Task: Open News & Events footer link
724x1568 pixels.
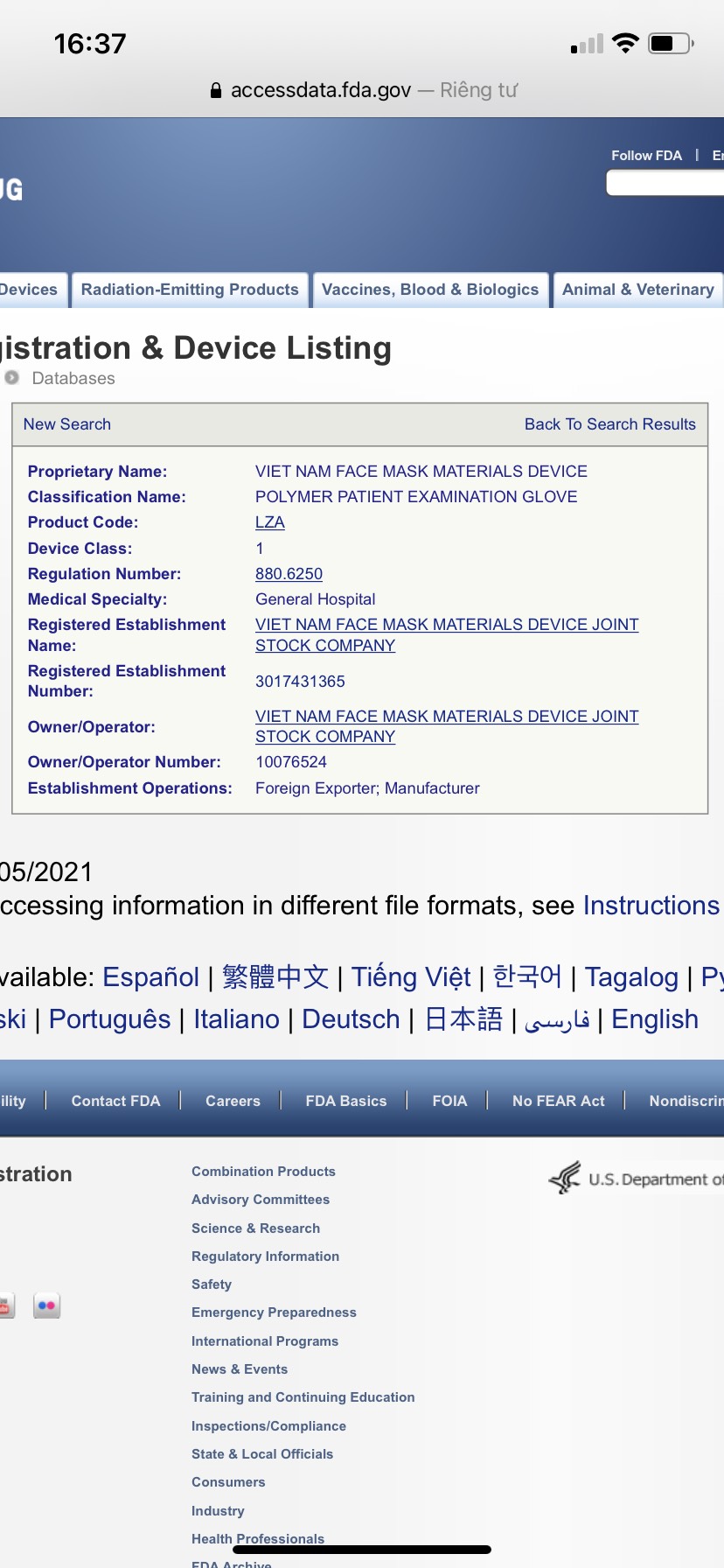Action: pos(240,1369)
